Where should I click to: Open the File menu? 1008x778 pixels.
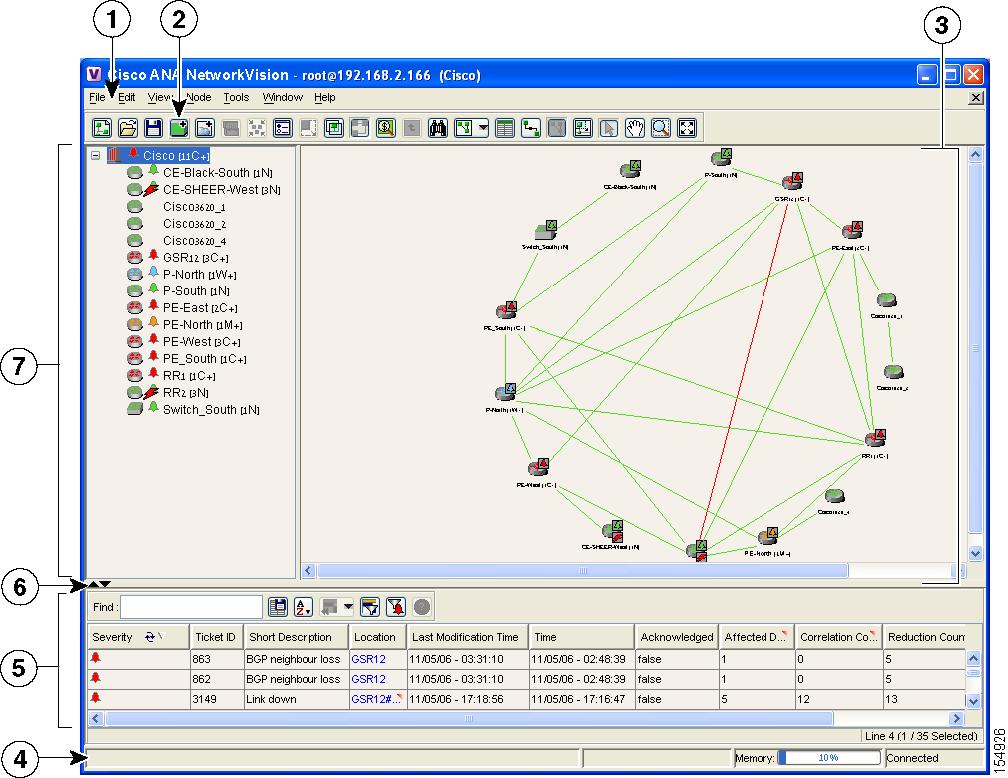97,97
